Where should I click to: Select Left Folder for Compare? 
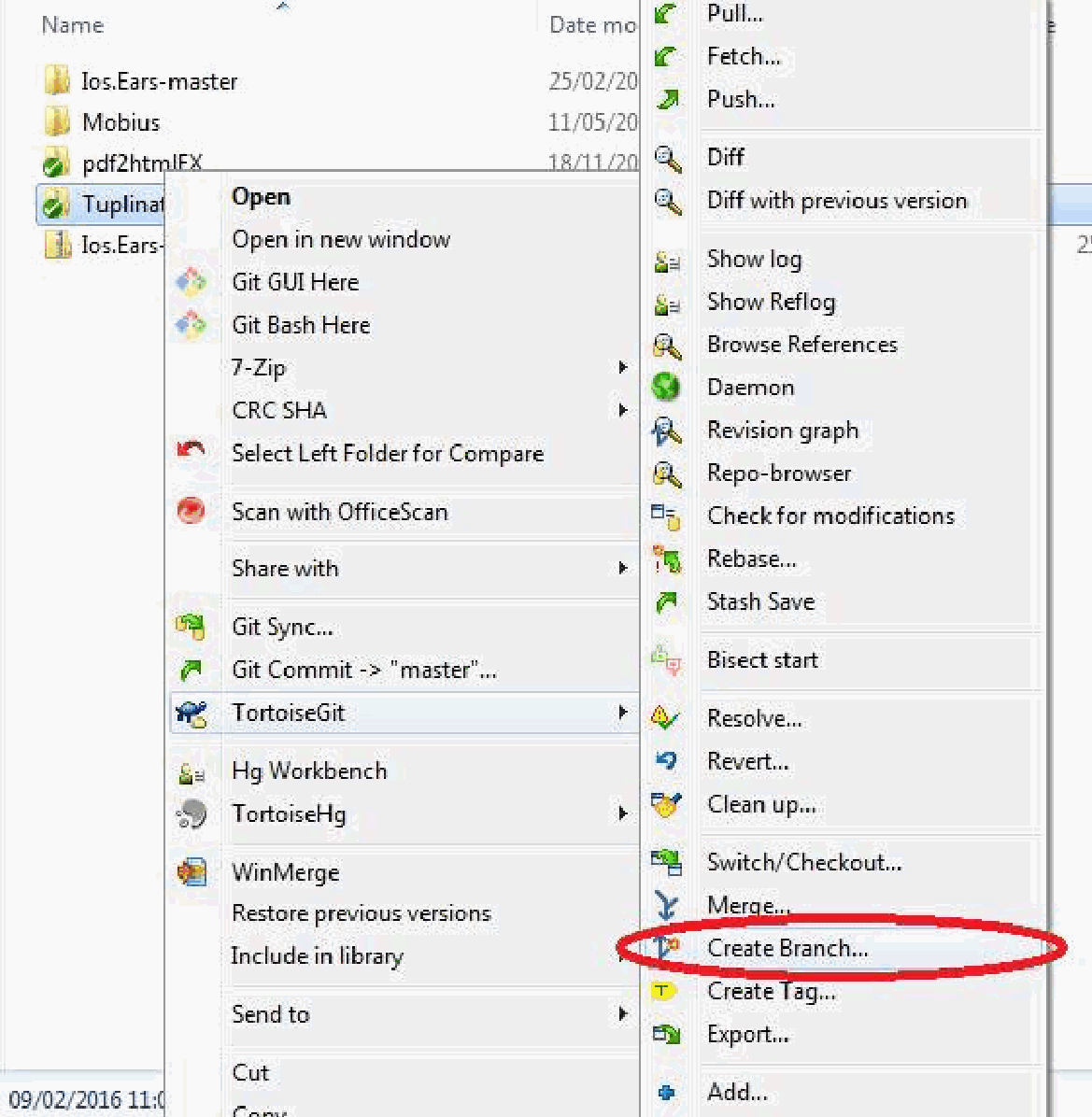click(388, 454)
